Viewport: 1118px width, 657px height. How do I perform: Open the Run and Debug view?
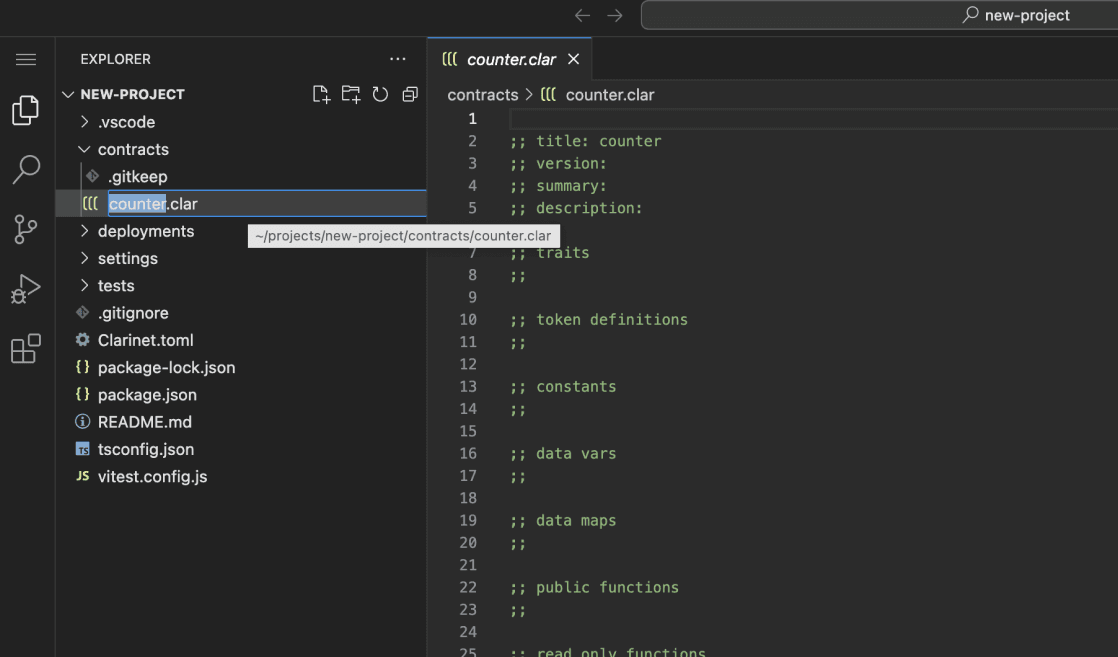click(26, 289)
